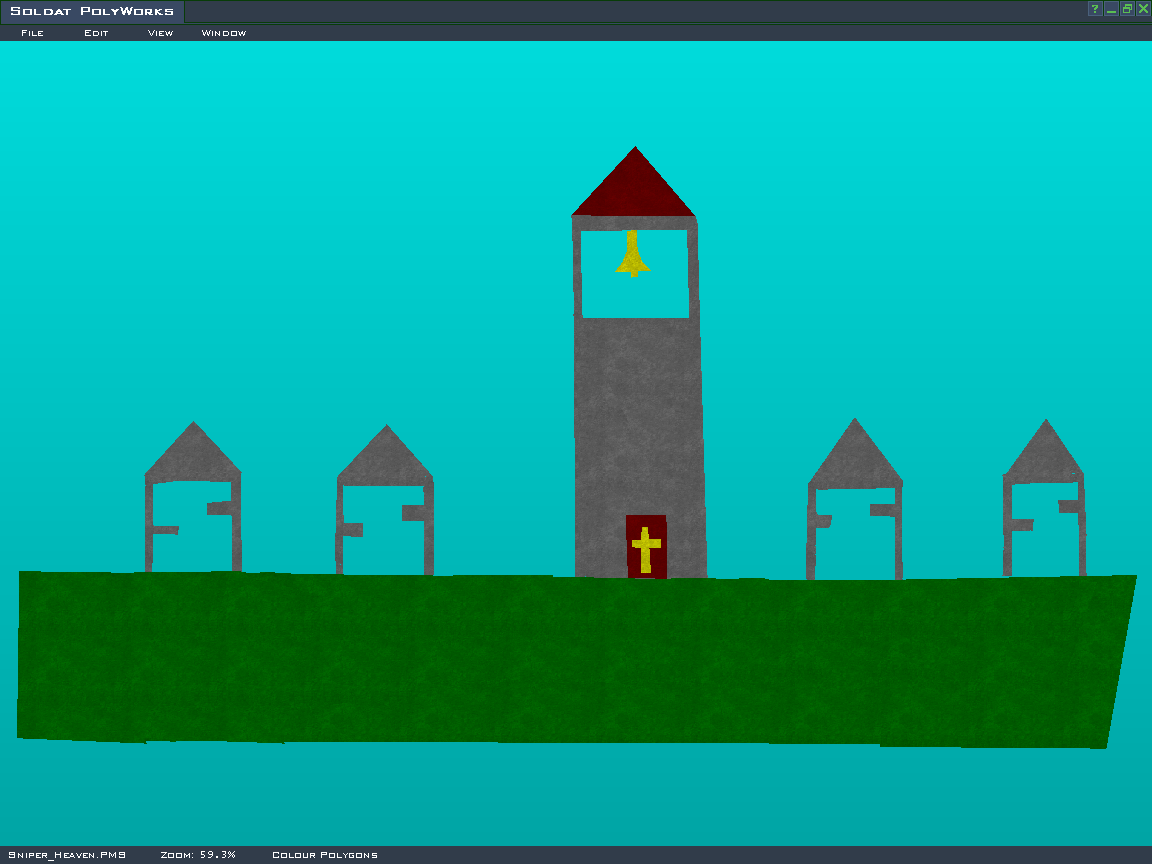Click the Colour Polygons status label
Viewport: 1152px width, 864px height.
click(x=325, y=855)
